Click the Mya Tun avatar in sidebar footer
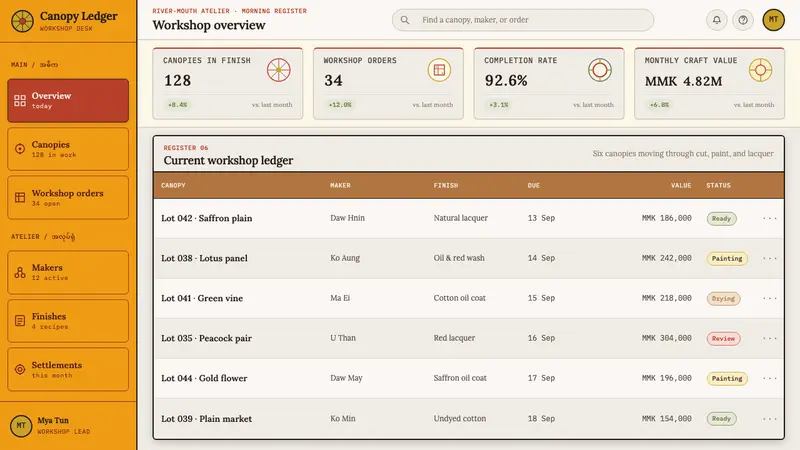The width and height of the screenshot is (800, 450). click(x=21, y=426)
